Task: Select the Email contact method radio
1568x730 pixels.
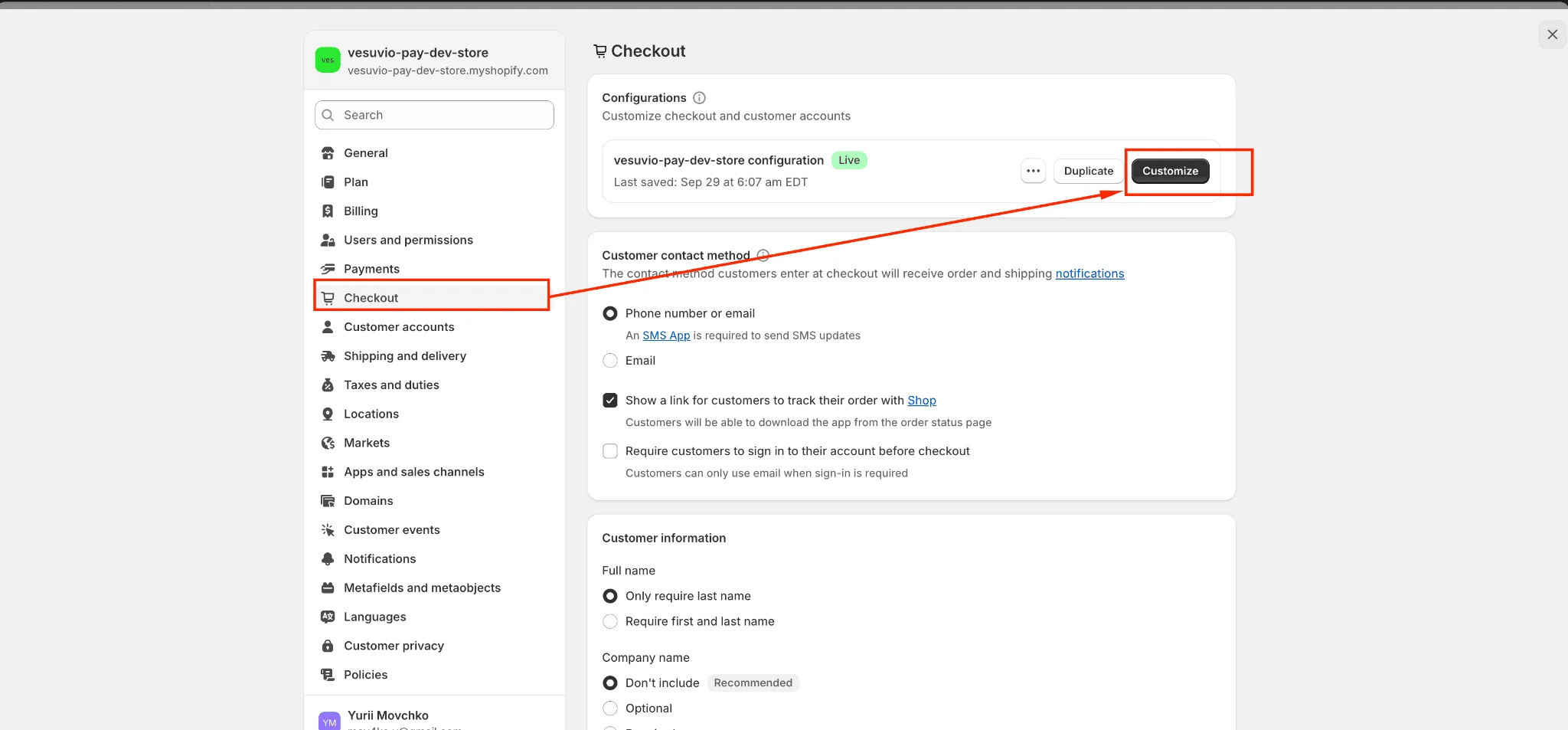Action: [x=610, y=361]
